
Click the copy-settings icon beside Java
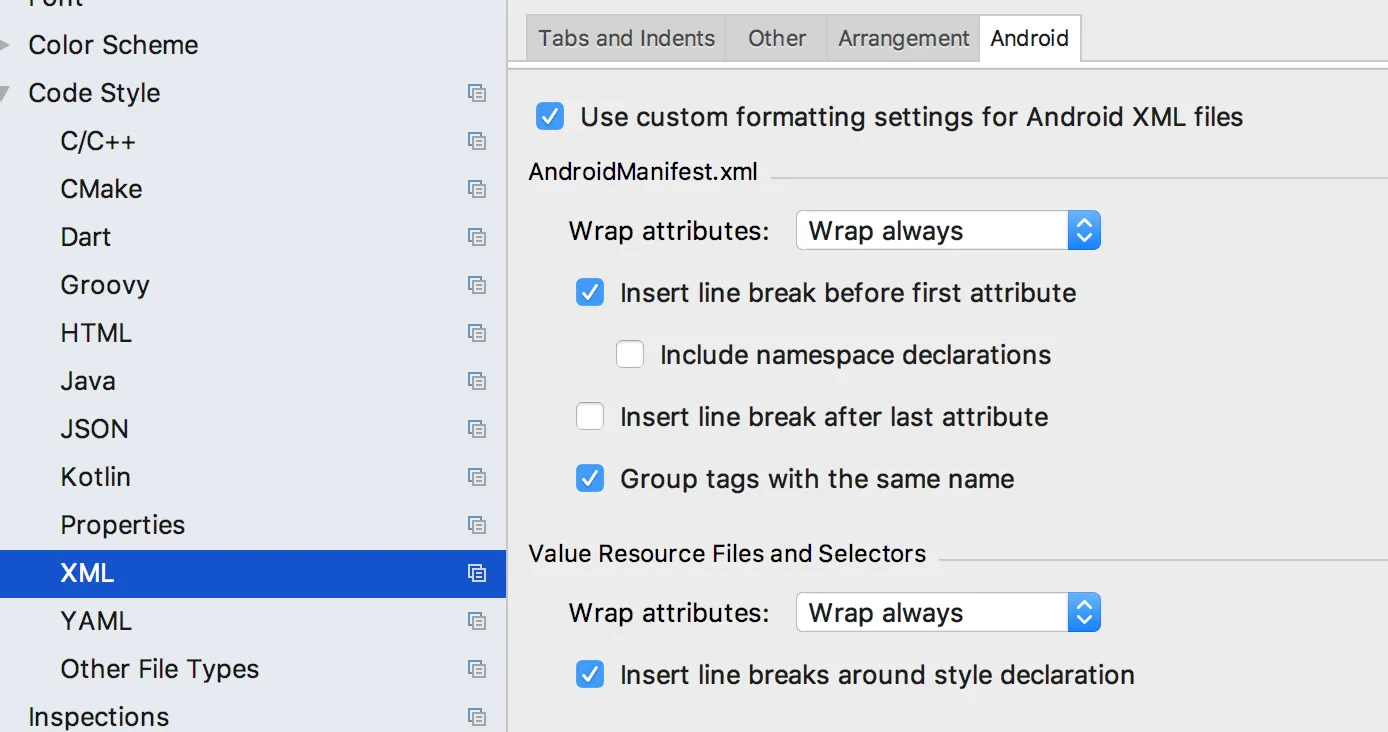tap(477, 381)
